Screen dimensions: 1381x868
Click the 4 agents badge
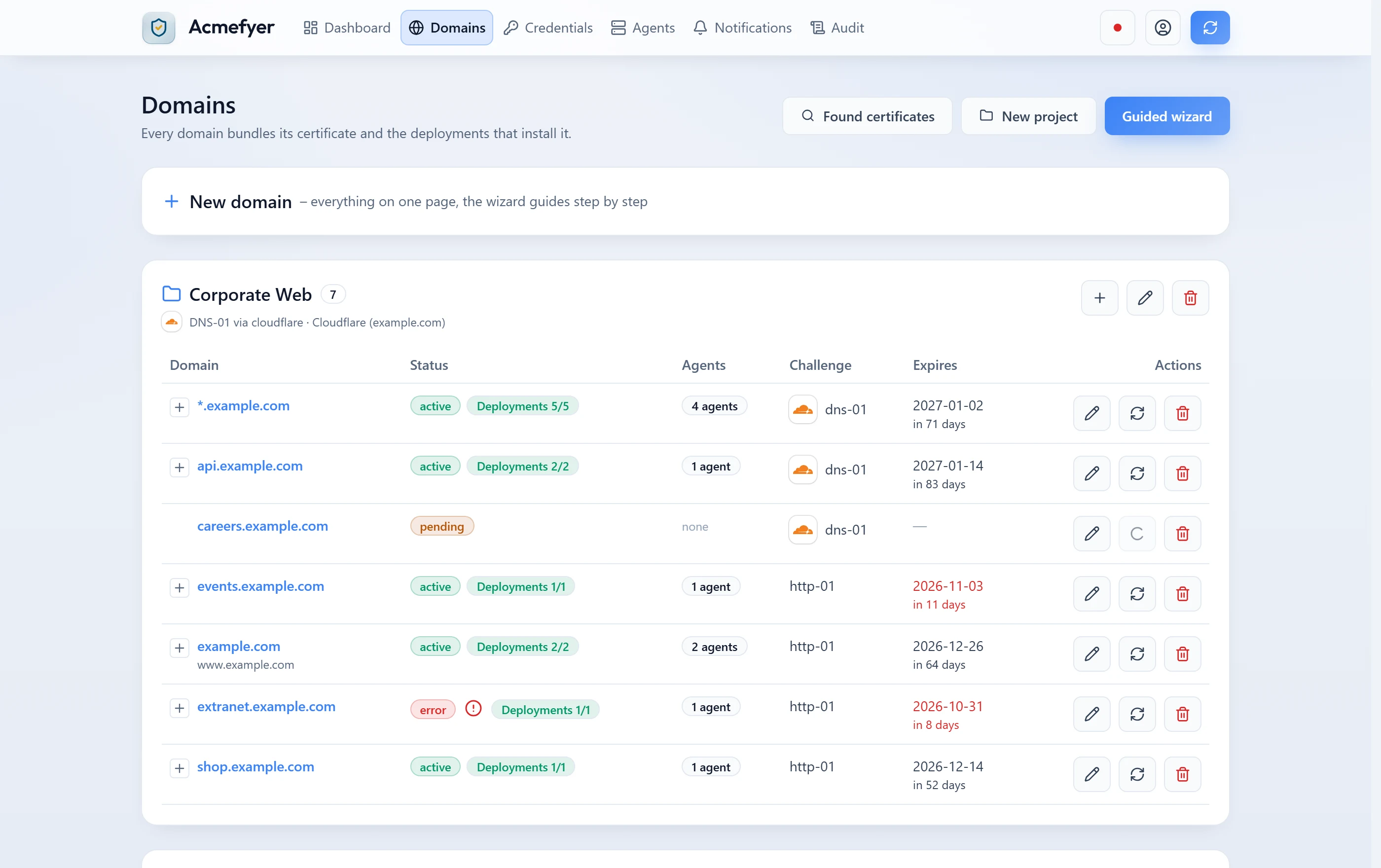point(714,405)
